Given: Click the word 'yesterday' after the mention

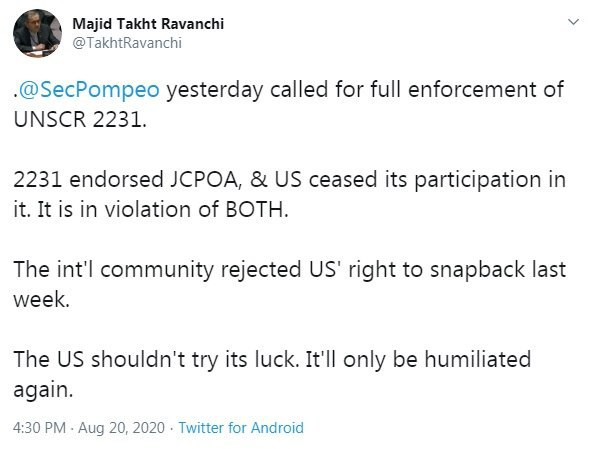Looking at the screenshot, I should 215,90.
